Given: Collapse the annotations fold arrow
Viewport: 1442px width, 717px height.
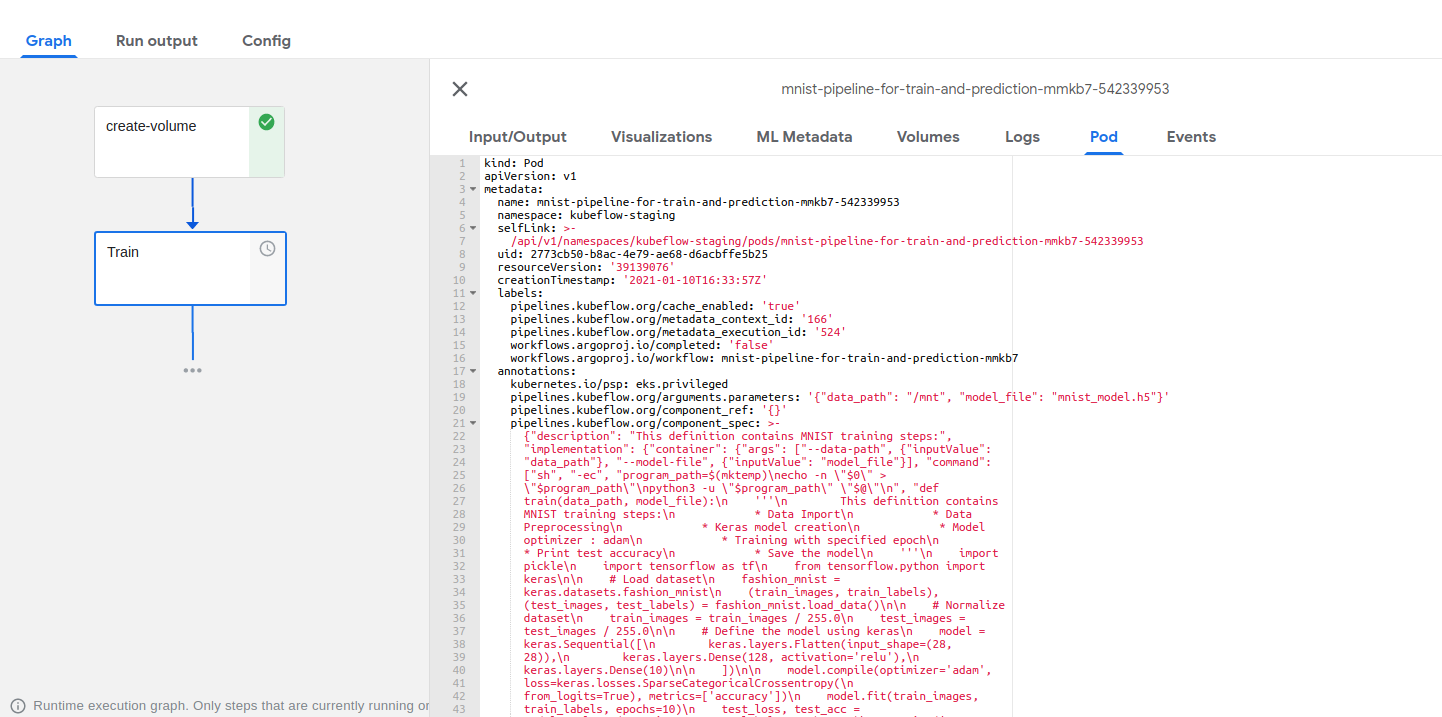Looking at the screenshot, I should (473, 371).
